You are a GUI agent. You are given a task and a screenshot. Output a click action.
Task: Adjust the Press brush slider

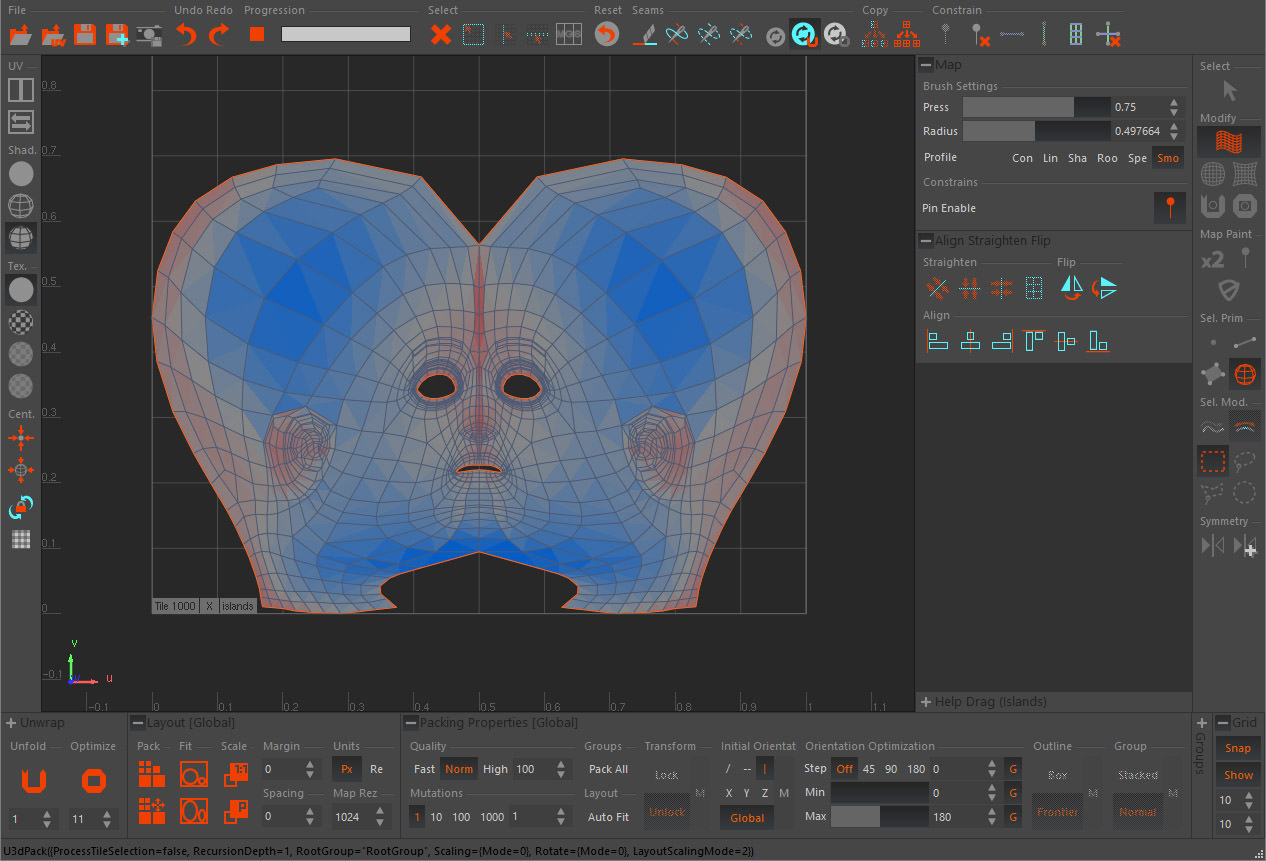[1036, 107]
